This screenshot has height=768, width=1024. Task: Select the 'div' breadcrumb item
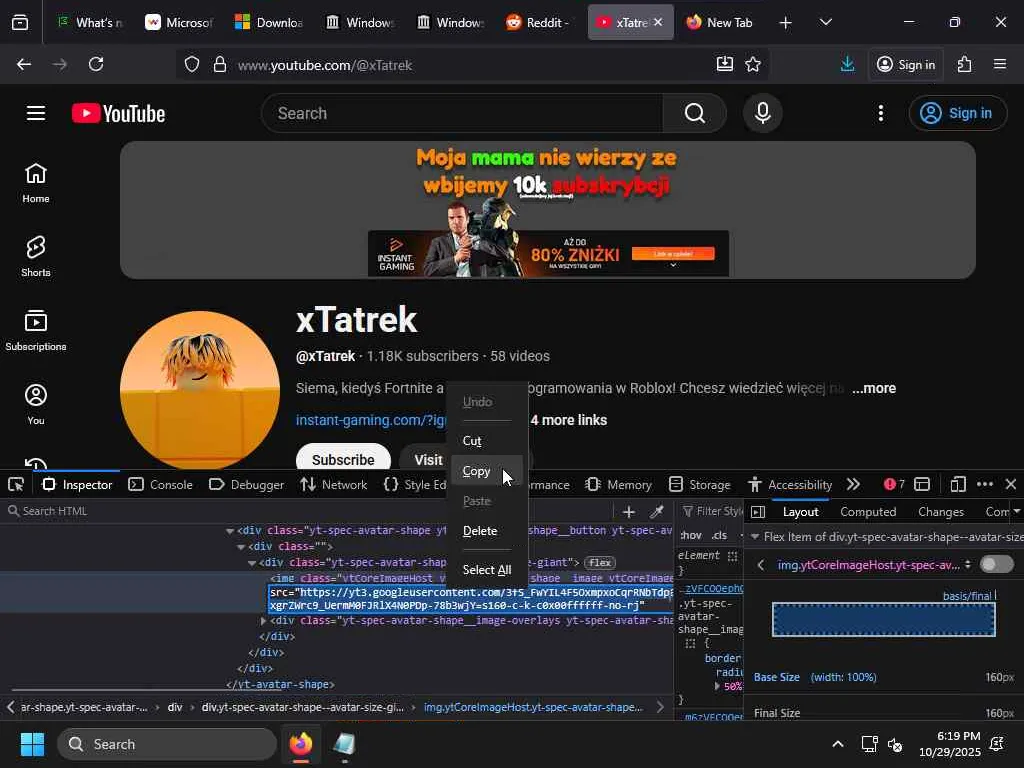pyautogui.click(x=175, y=707)
